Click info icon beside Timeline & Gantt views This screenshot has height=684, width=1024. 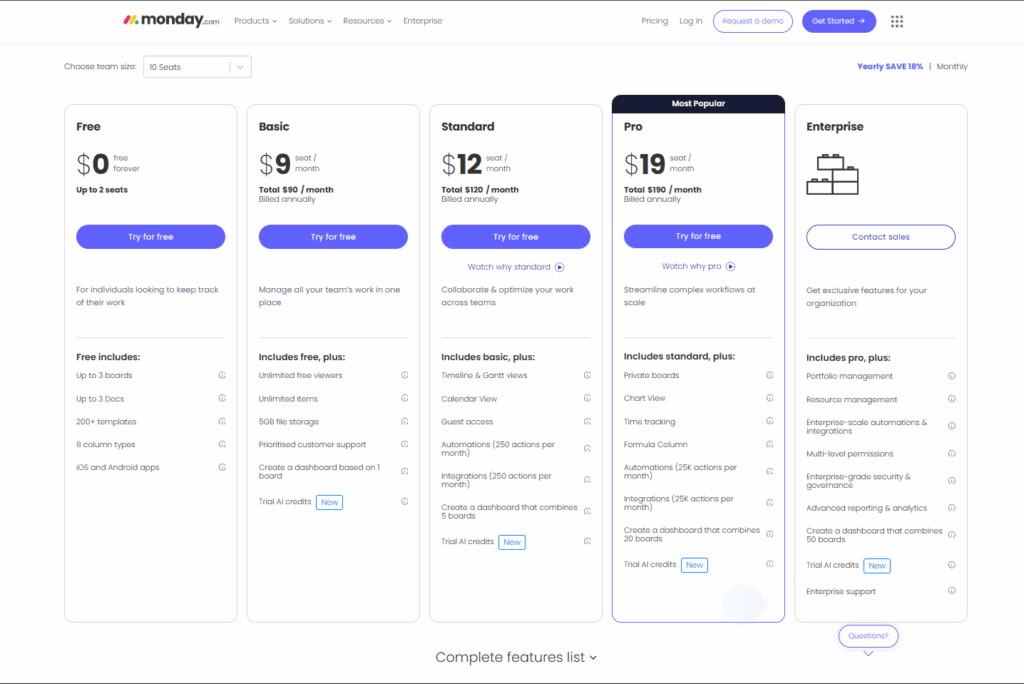pyautogui.click(x=587, y=375)
